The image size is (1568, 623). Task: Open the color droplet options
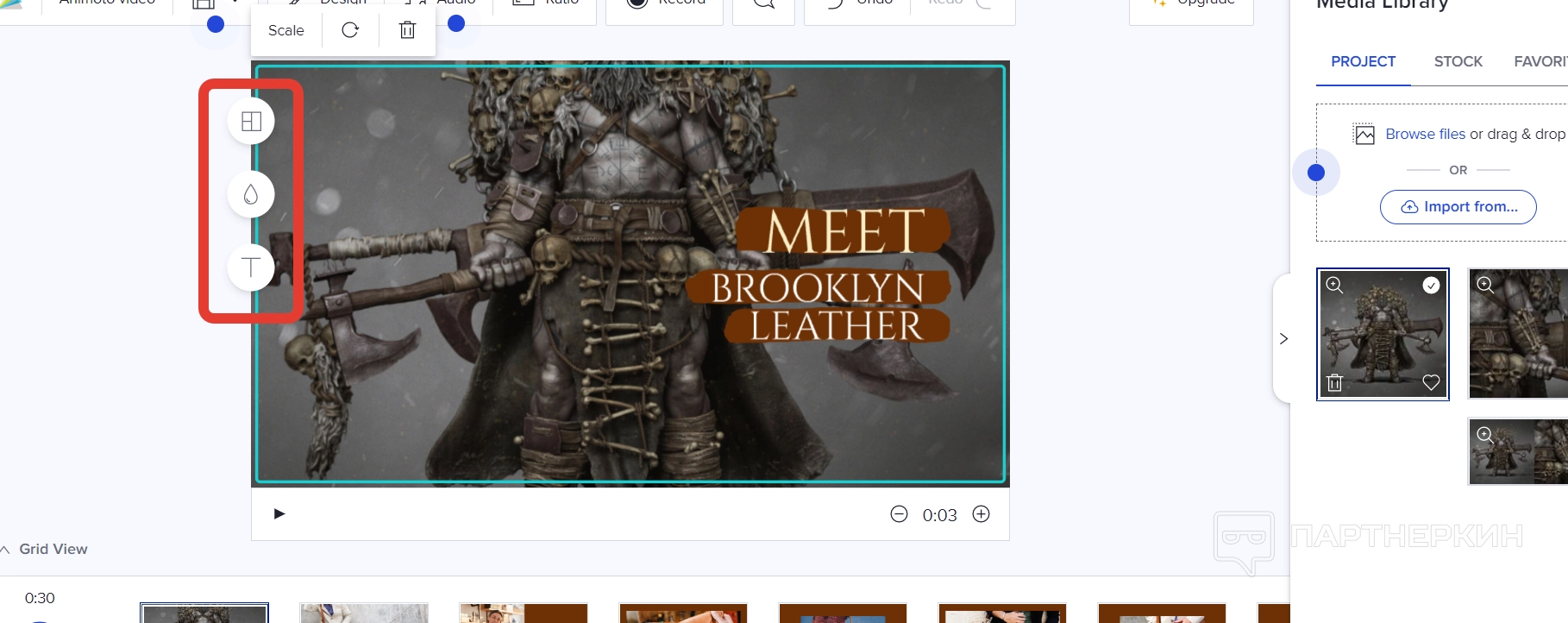pyautogui.click(x=251, y=194)
